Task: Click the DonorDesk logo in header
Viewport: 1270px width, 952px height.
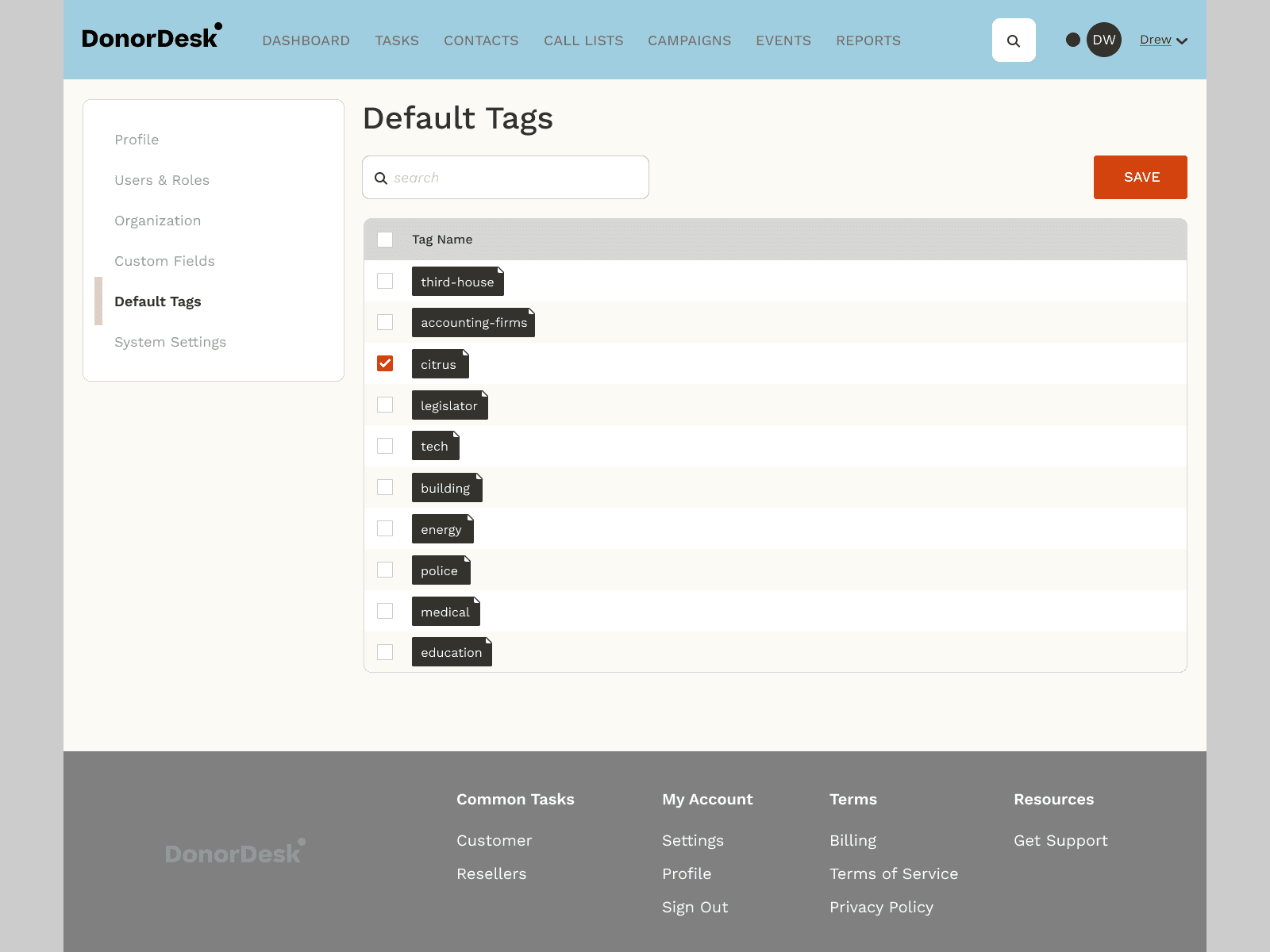Action: coord(152,37)
